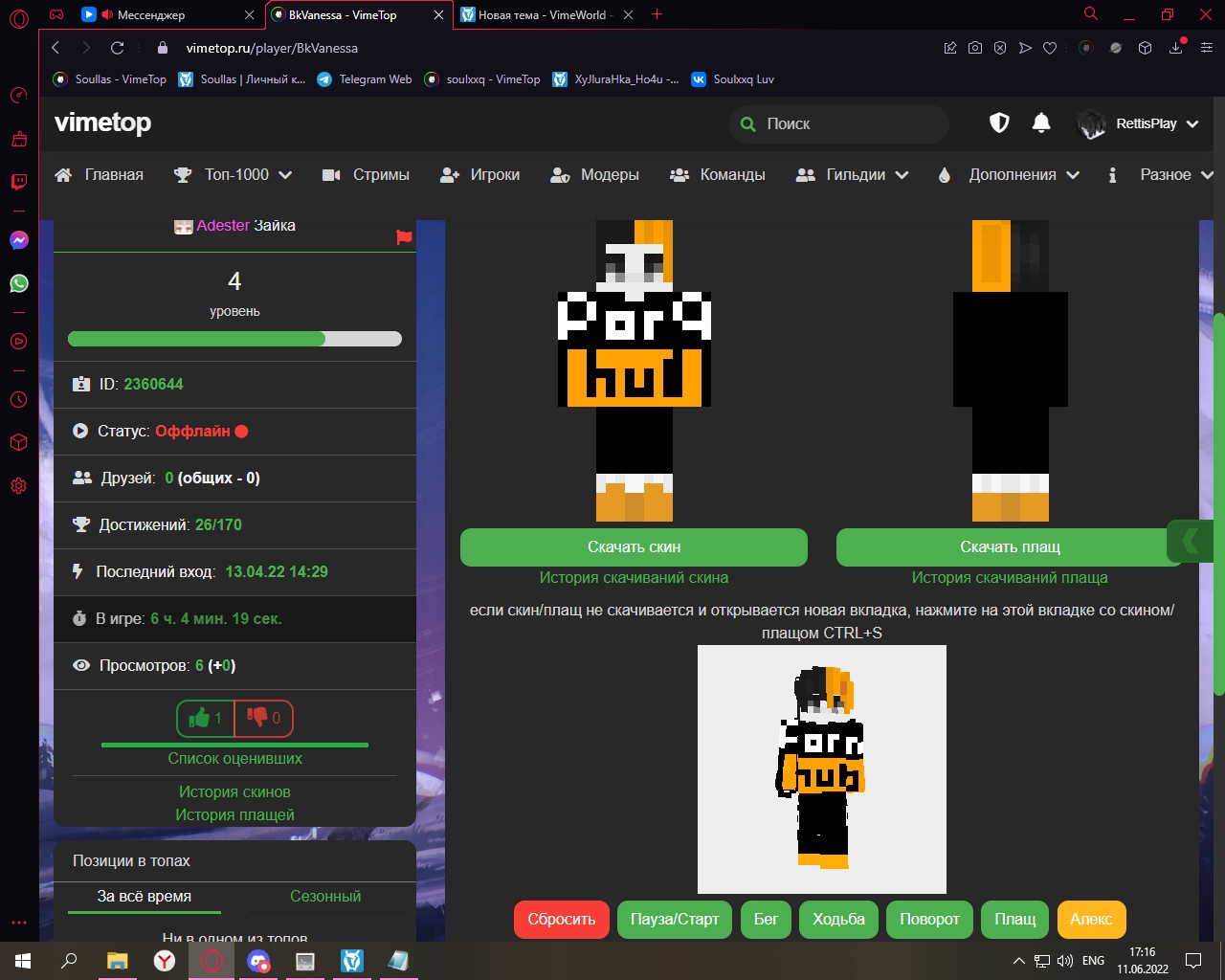The image size is (1225, 980).
Task: Open Messenger in Opera sidebar
Action: click(x=19, y=240)
